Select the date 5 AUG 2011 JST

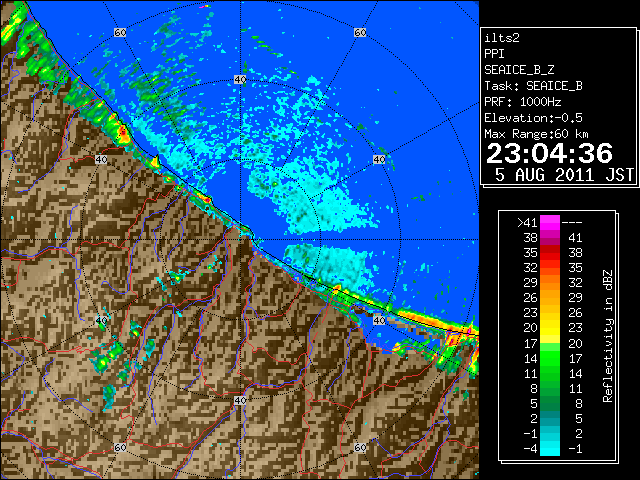point(564,175)
